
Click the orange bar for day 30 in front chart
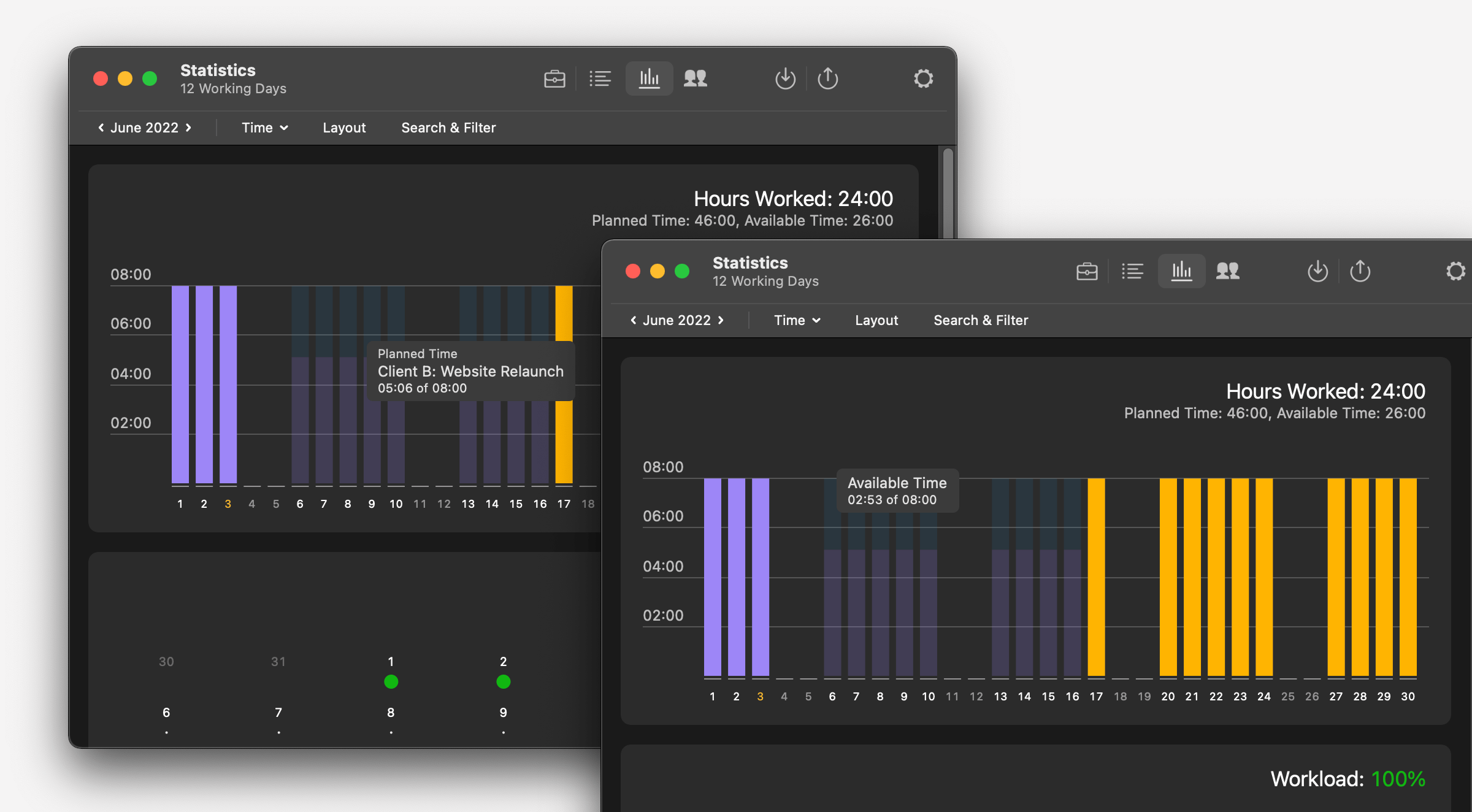click(1408, 577)
